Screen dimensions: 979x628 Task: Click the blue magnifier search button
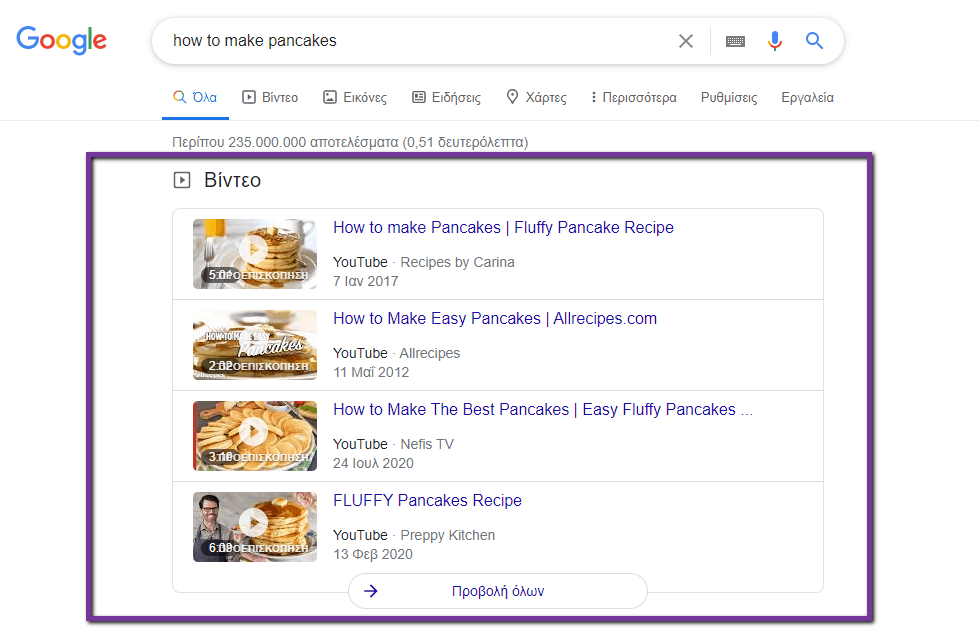pos(814,41)
